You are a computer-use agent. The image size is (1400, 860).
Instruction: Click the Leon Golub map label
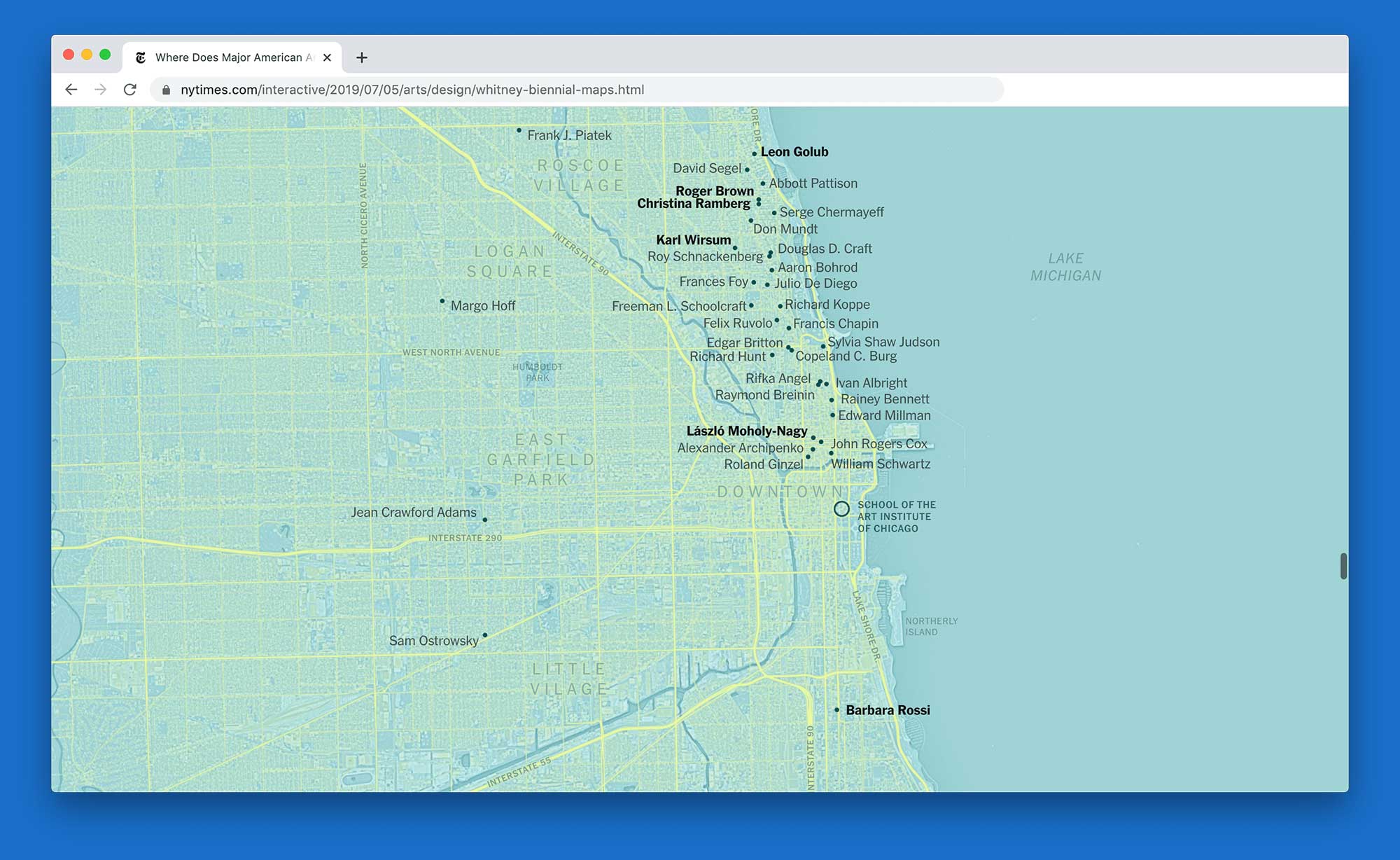click(794, 152)
